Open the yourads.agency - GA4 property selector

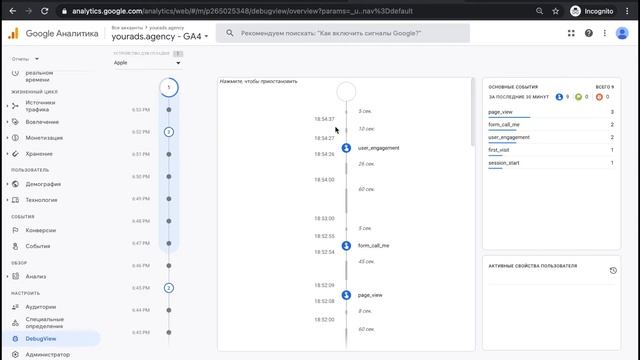point(160,36)
